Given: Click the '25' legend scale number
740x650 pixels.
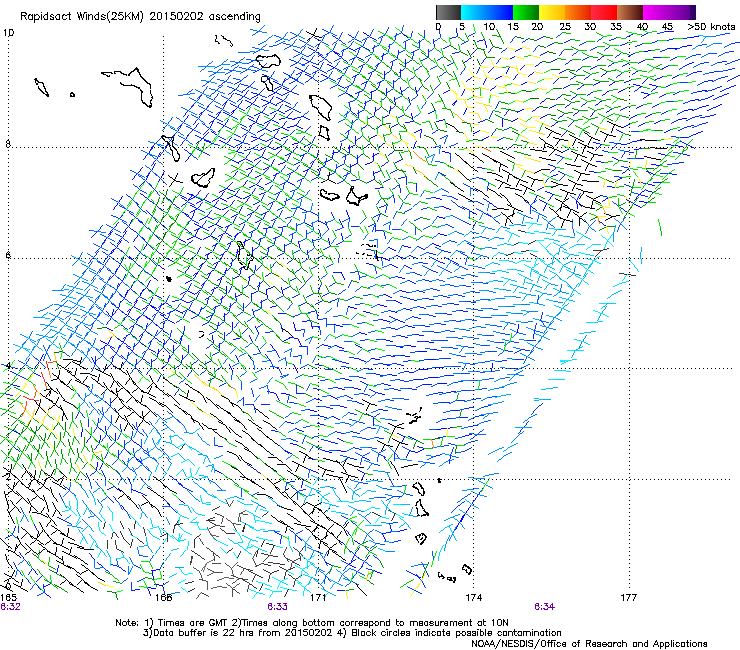Looking at the screenshot, I should coord(565,26).
